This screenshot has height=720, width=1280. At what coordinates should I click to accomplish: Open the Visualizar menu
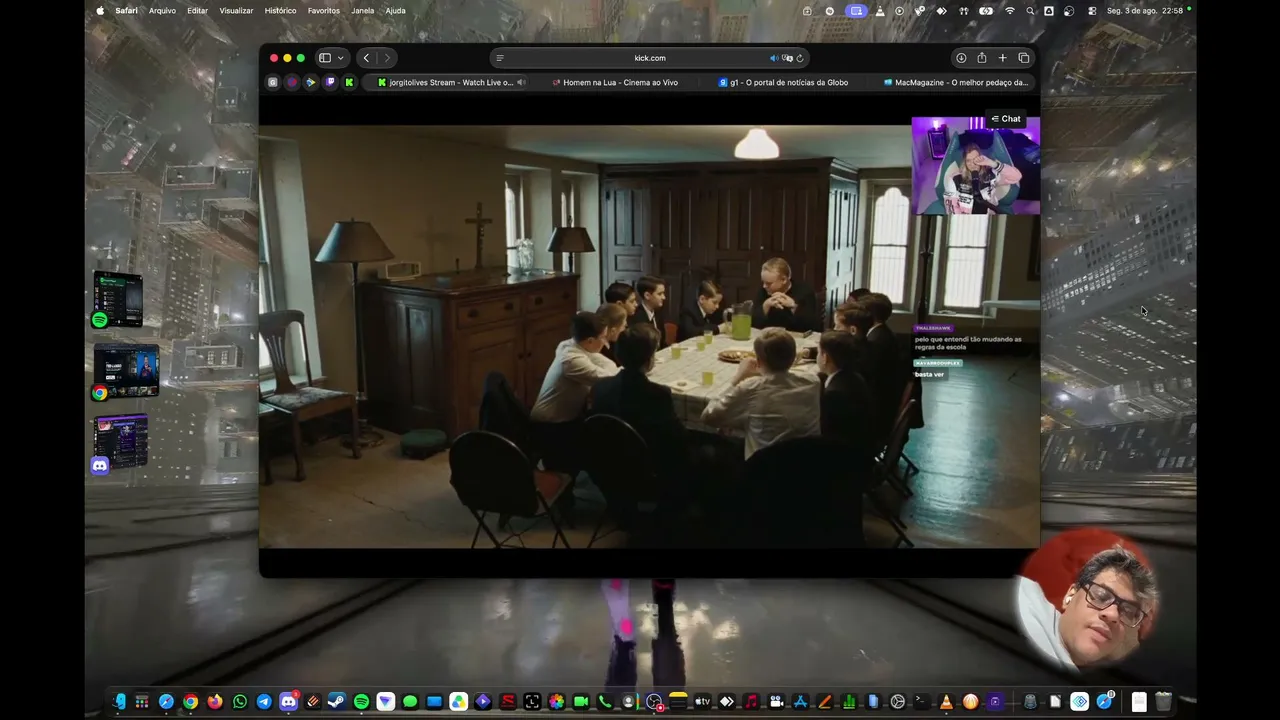(236, 11)
